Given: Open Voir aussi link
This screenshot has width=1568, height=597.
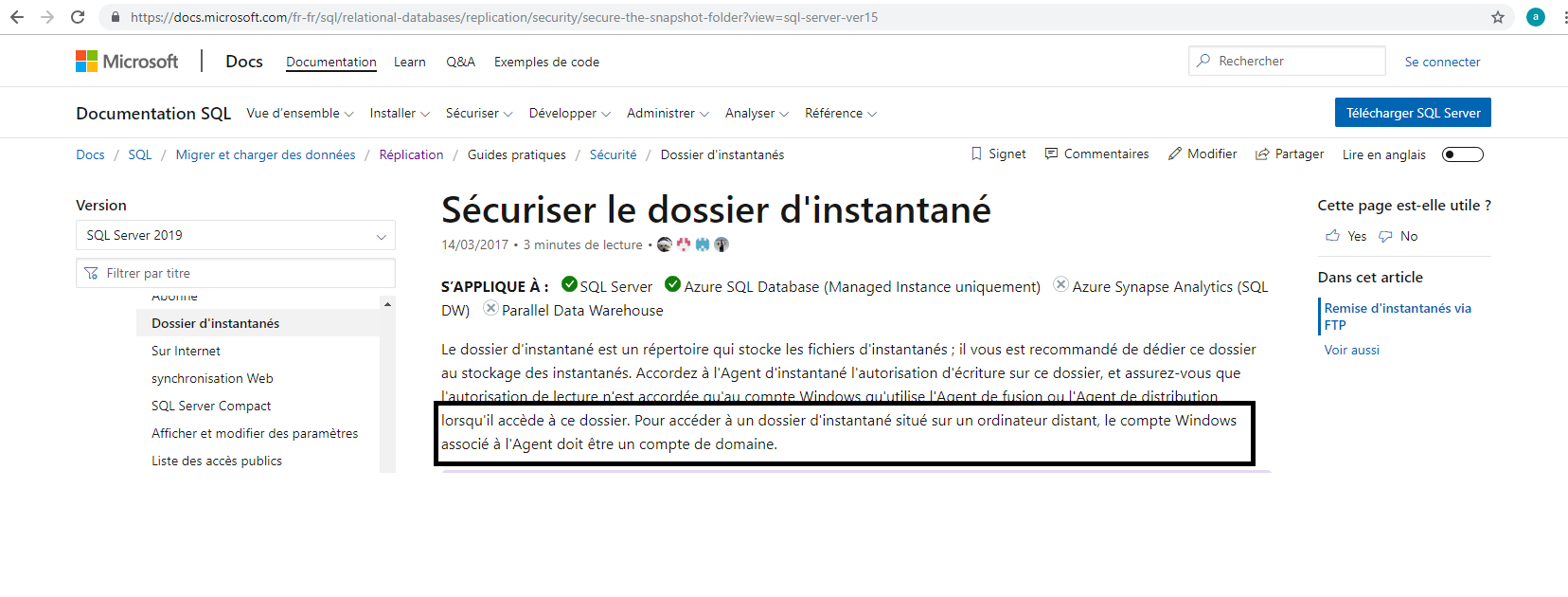Looking at the screenshot, I should tap(1351, 350).
